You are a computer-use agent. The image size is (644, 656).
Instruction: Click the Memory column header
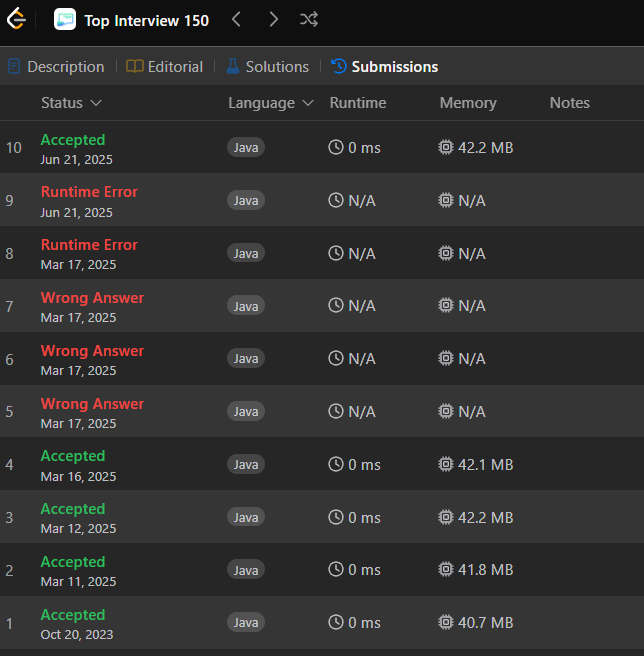click(468, 103)
